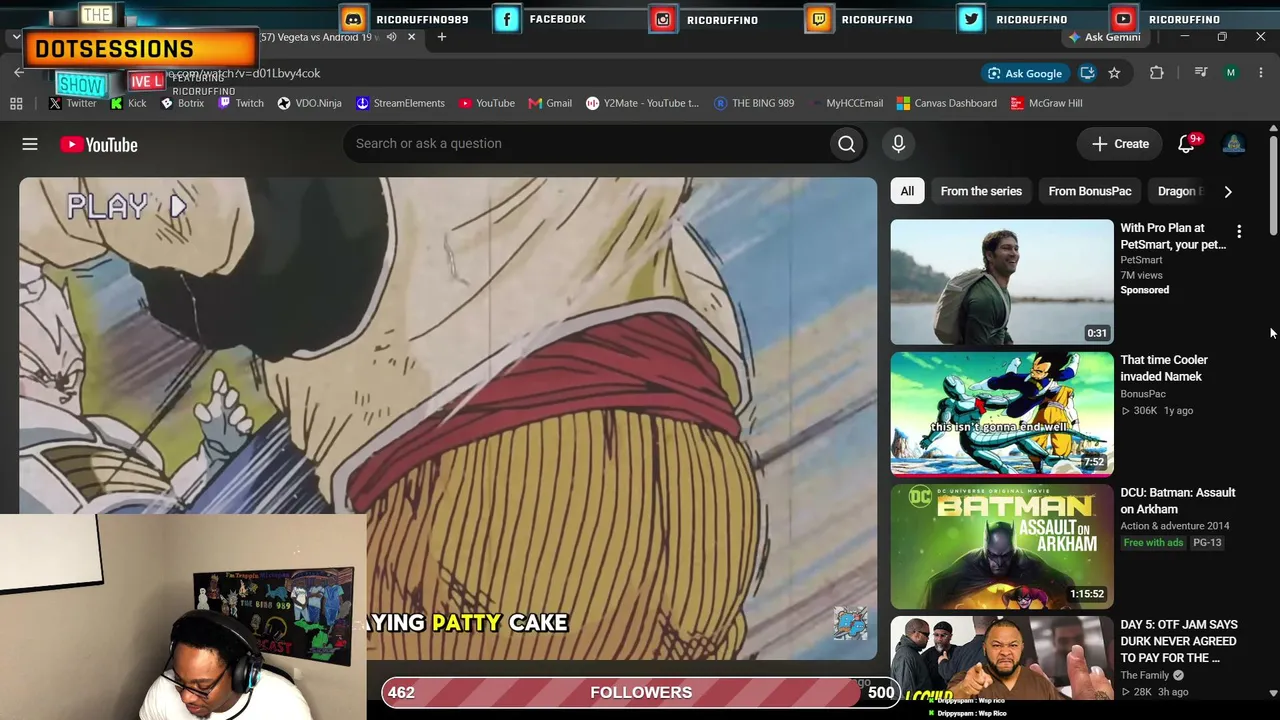Click the With Pro Plan at PetSmart title
The width and height of the screenshot is (1280, 720).
1172,236
